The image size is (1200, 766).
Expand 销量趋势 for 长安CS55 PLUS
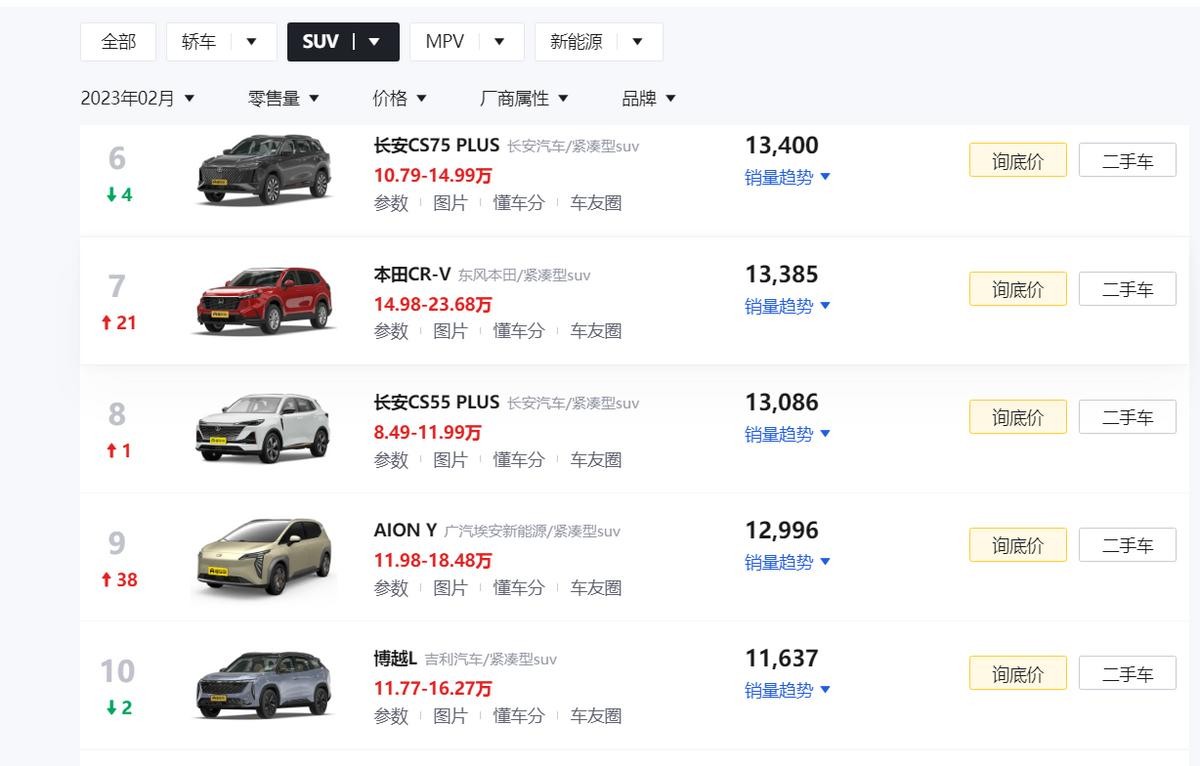pyautogui.click(x=787, y=434)
